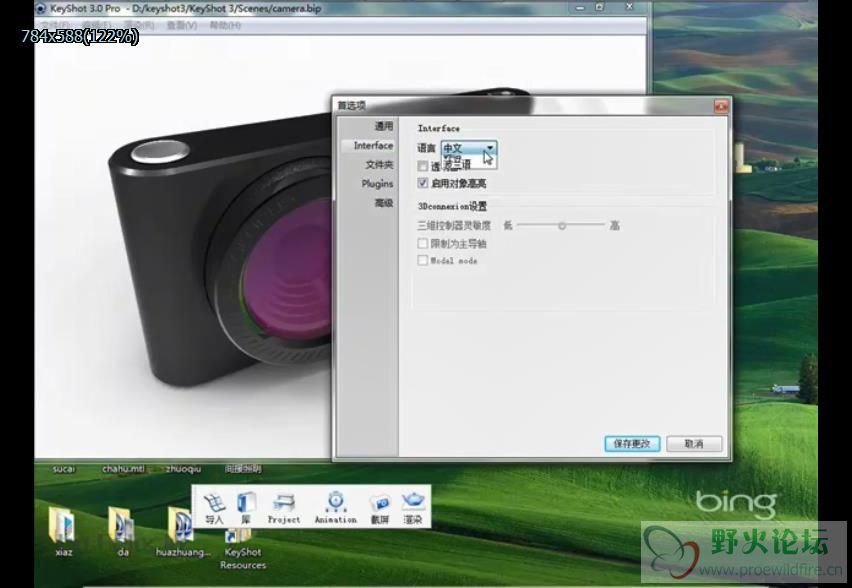Click the 三维控制器灵敏度 slider handle
852x588 pixels.
click(562, 225)
